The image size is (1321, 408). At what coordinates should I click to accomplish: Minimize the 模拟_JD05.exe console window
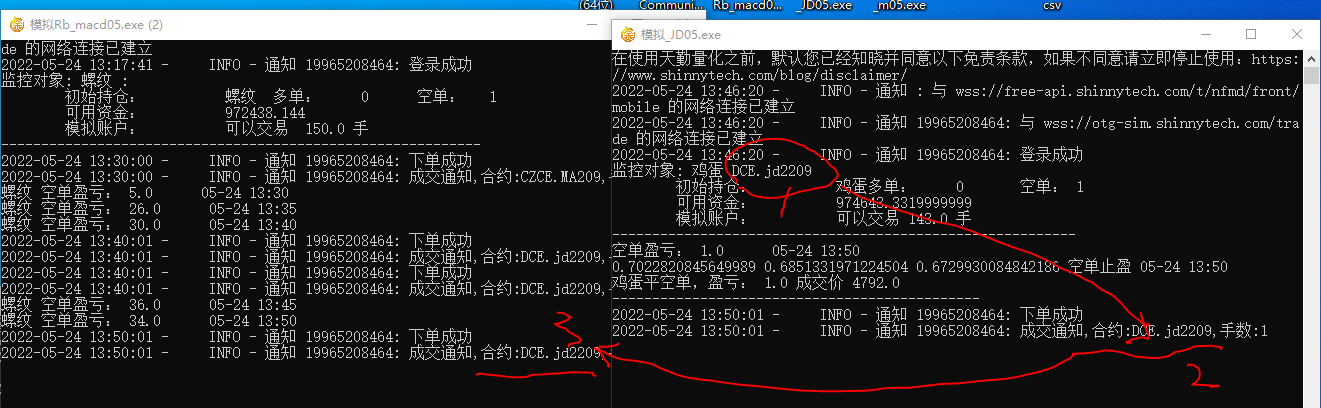pyautogui.click(x=1205, y=33)
